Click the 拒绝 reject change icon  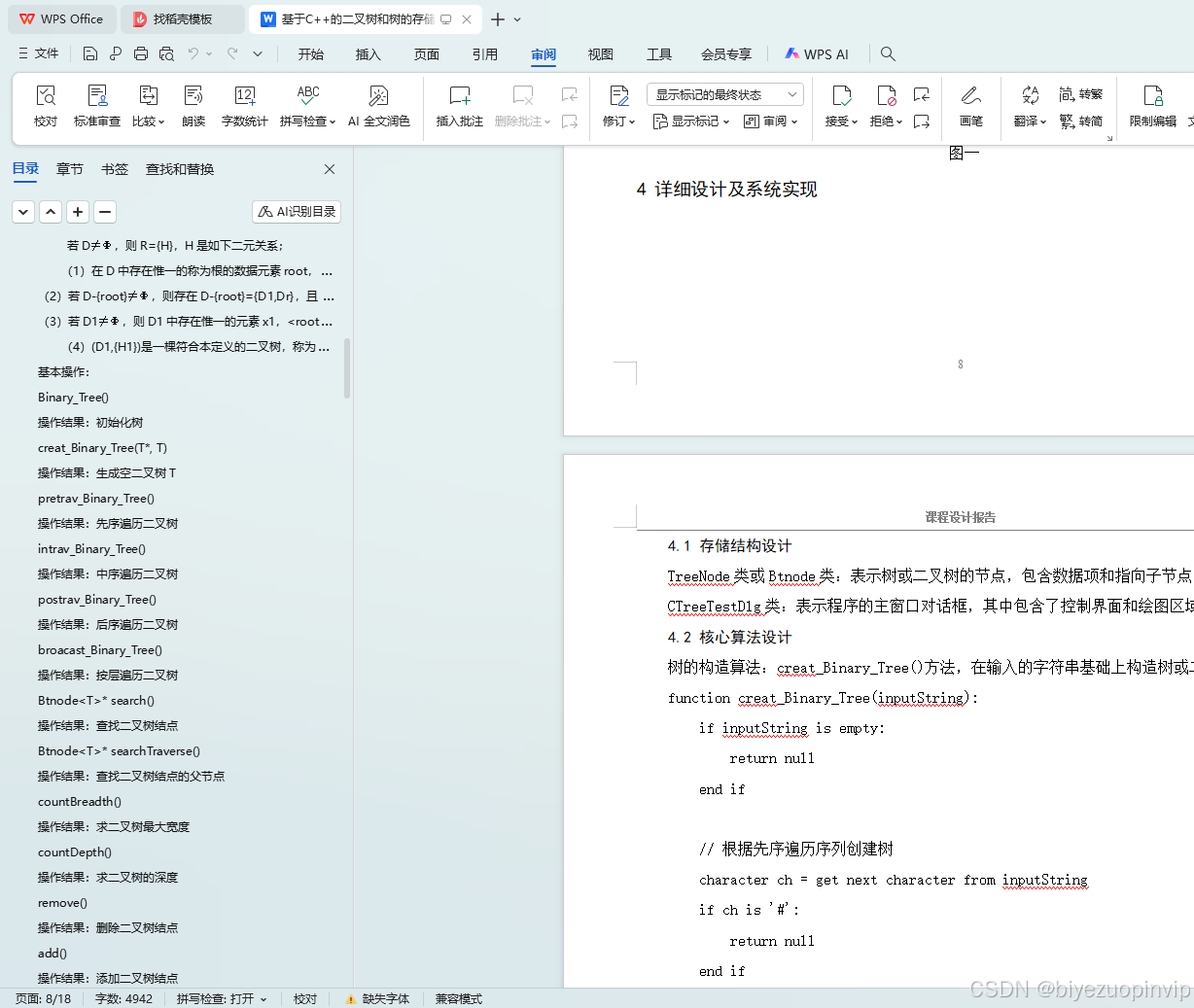pyautogui.click(x=886, y=95)
